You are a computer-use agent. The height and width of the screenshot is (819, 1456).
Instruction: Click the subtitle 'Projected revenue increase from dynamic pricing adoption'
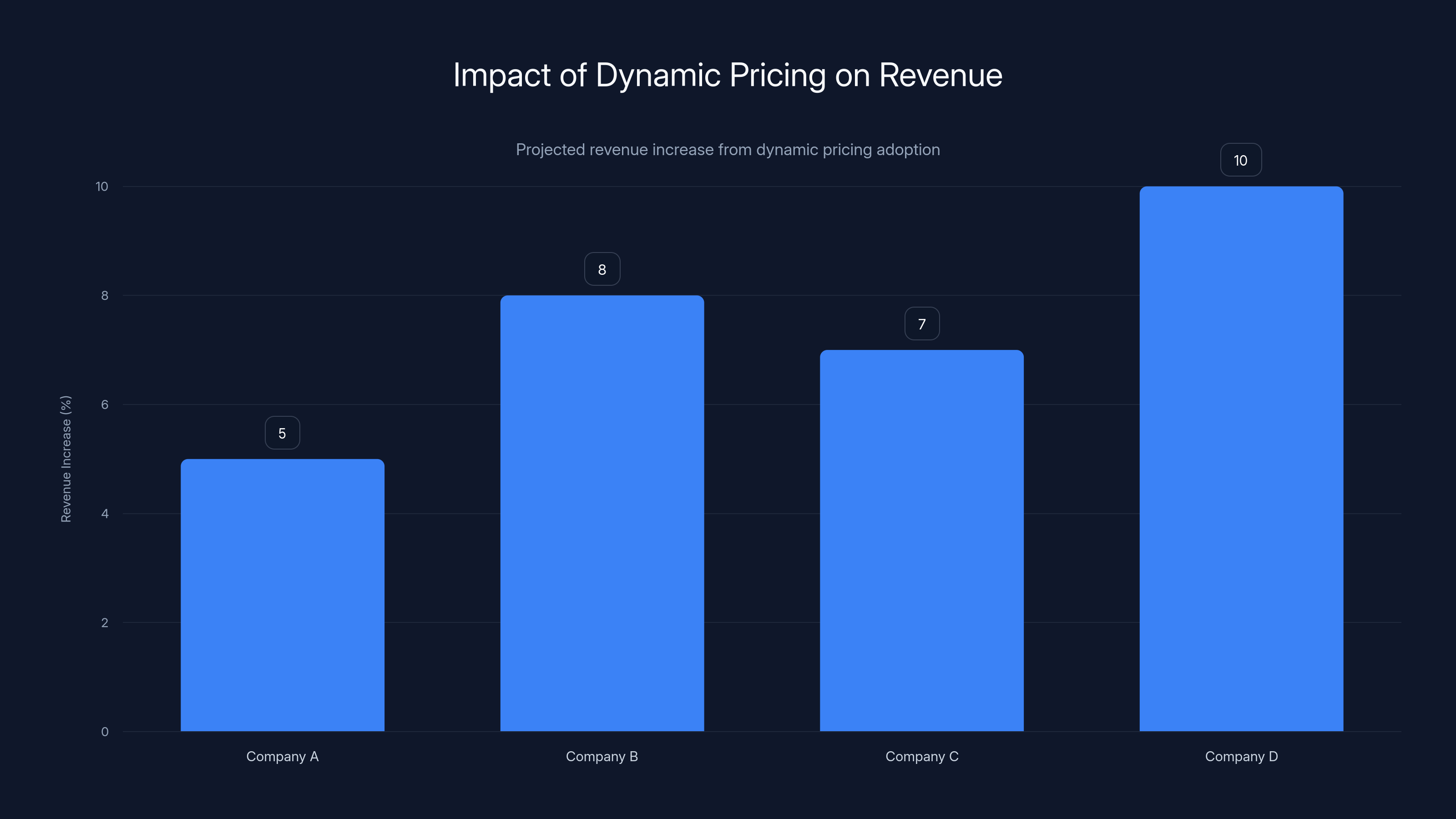coord(728,150)
